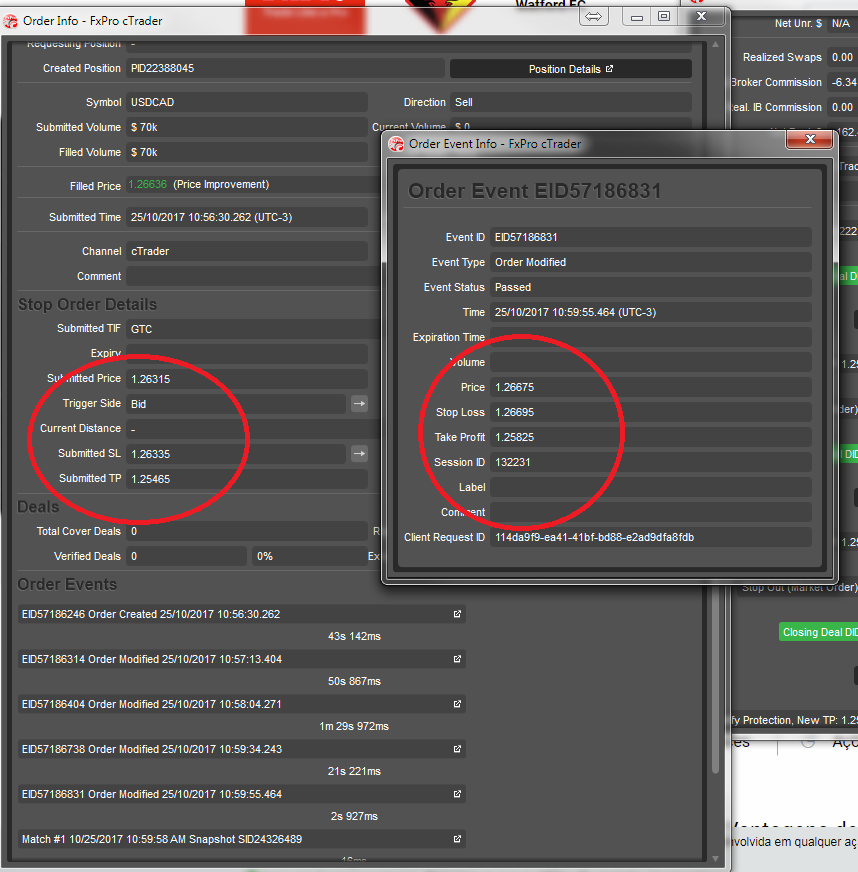Select the Total Cover Deals value 0

(134, 532)
